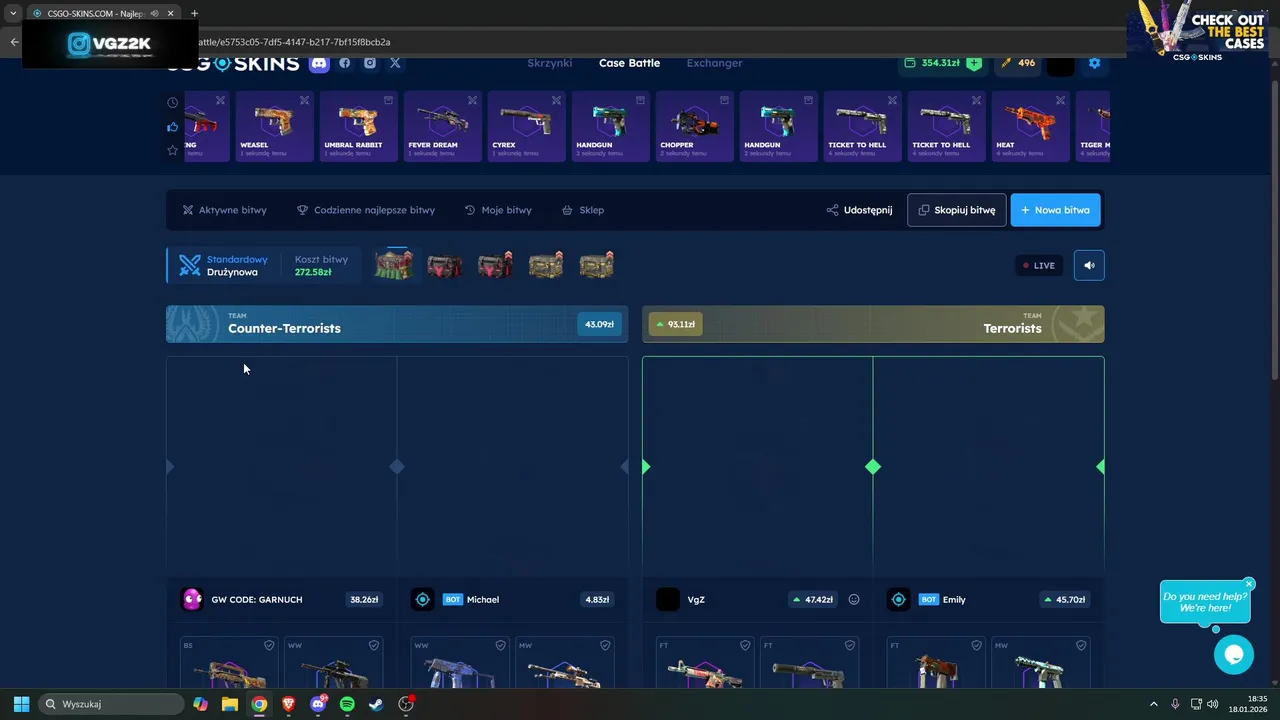Image resolution: width=1280 pixels, height=720 pixels.
Task: Click shield icon on GARNUCH's BS item
Action: pyautogui.click(x=269, y=646)
